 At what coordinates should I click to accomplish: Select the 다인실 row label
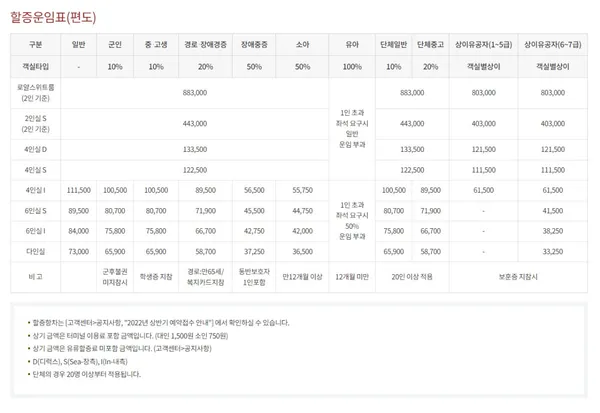click(36, 251)
